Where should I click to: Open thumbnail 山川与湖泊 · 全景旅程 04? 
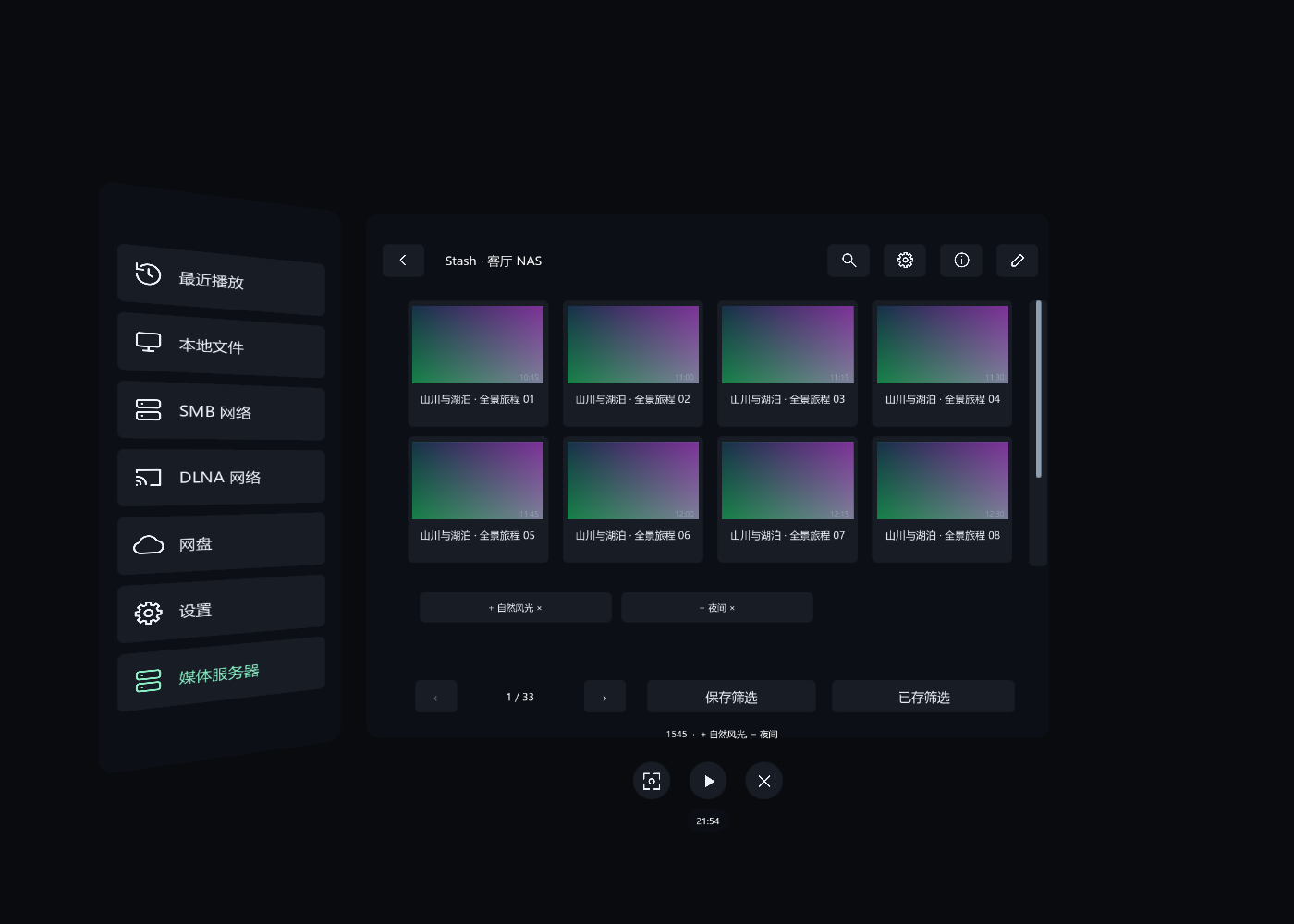click(x=943, y=363)
